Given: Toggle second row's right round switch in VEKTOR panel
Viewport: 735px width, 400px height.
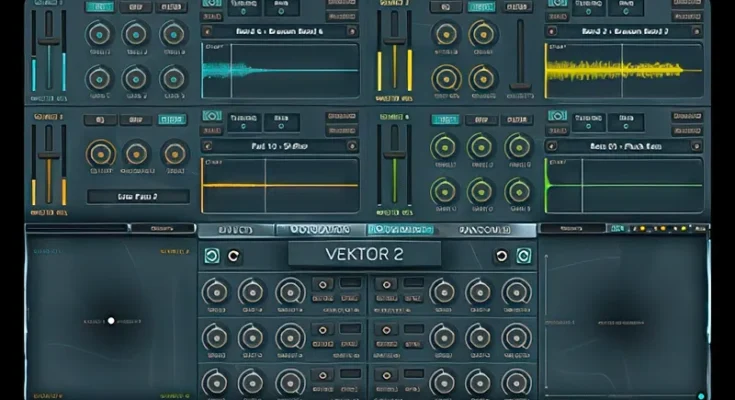Looking at the screenshot, I should pos(386,330).
